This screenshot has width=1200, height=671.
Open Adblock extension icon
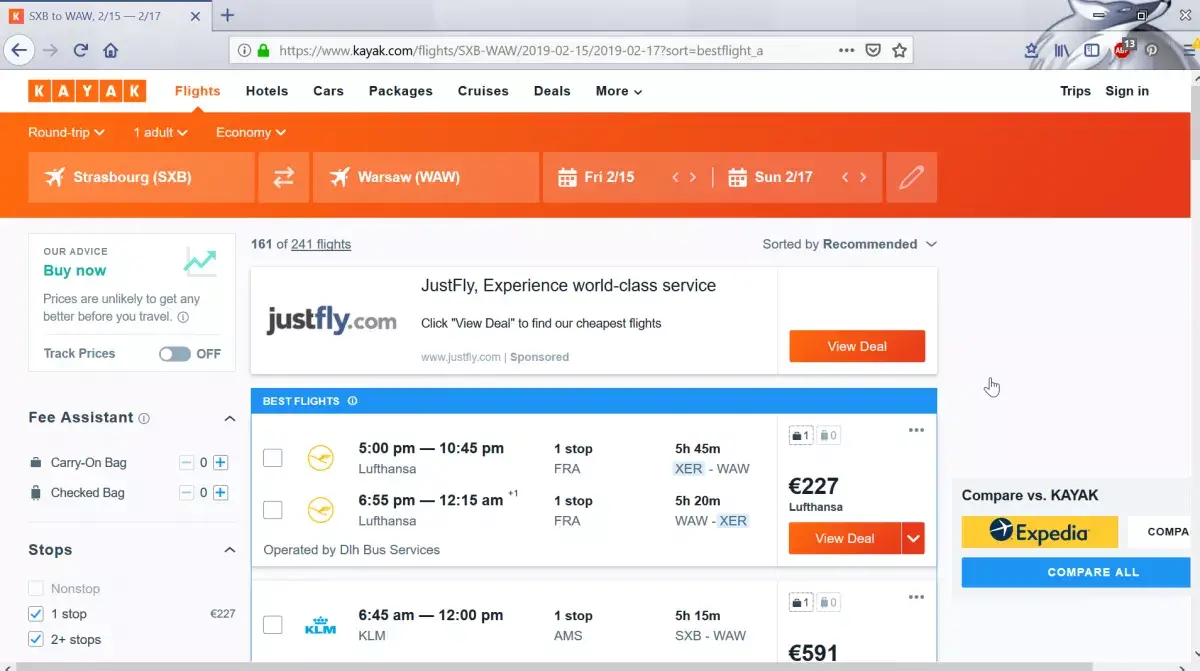(1122, 50)
